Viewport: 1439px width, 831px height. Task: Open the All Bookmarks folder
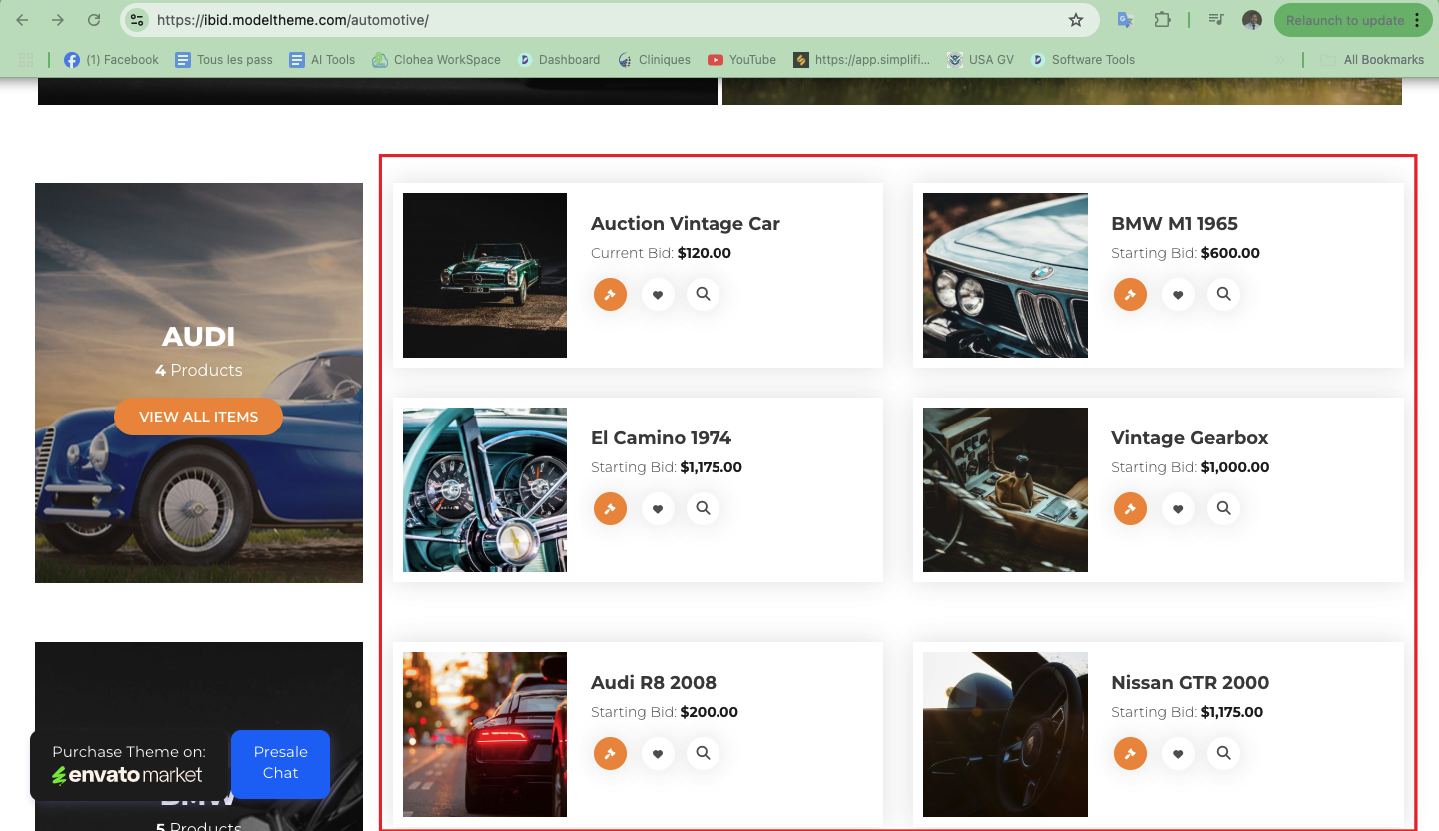1372,60
